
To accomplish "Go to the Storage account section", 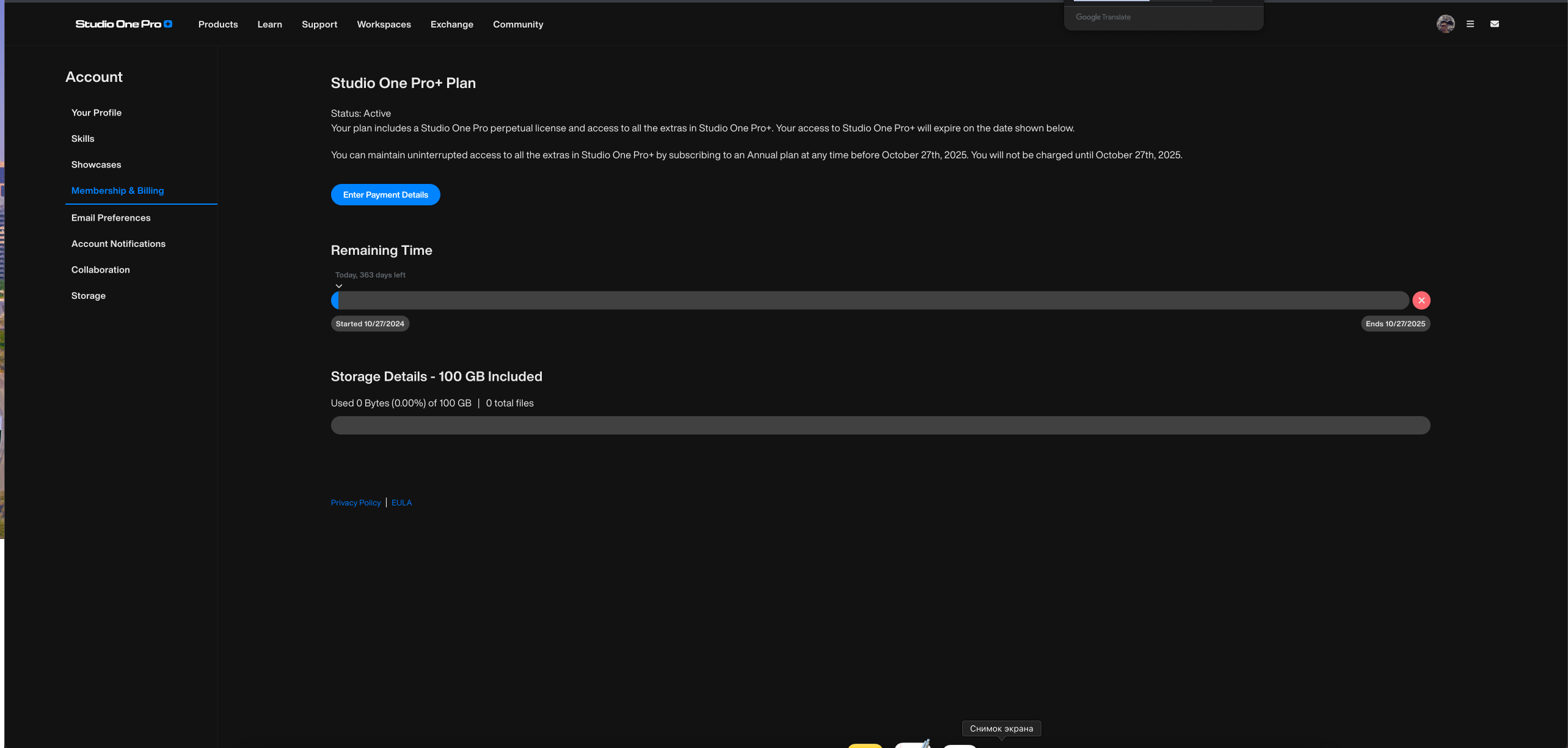I will 89,296.
